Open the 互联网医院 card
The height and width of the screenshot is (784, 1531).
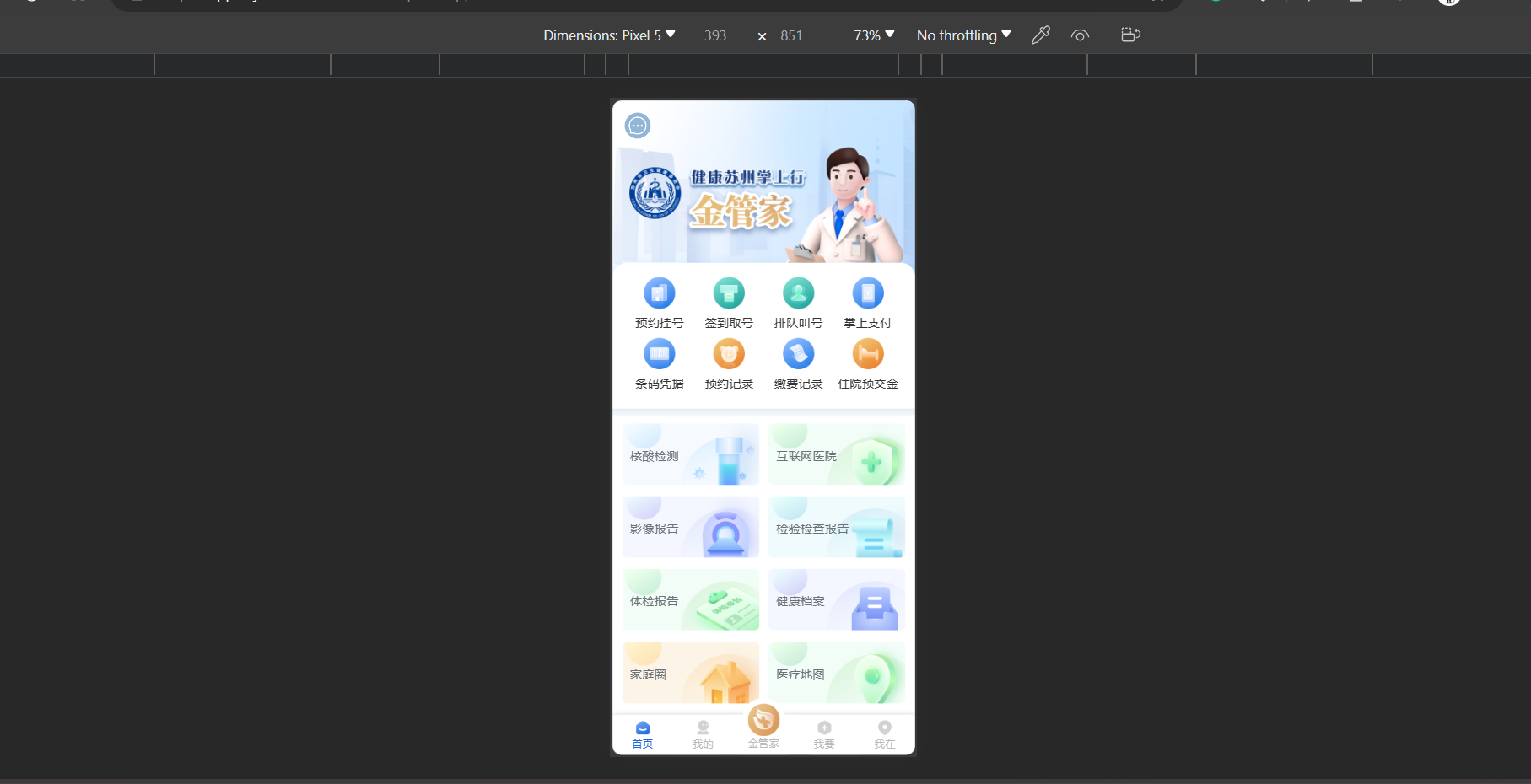[837, 454]
